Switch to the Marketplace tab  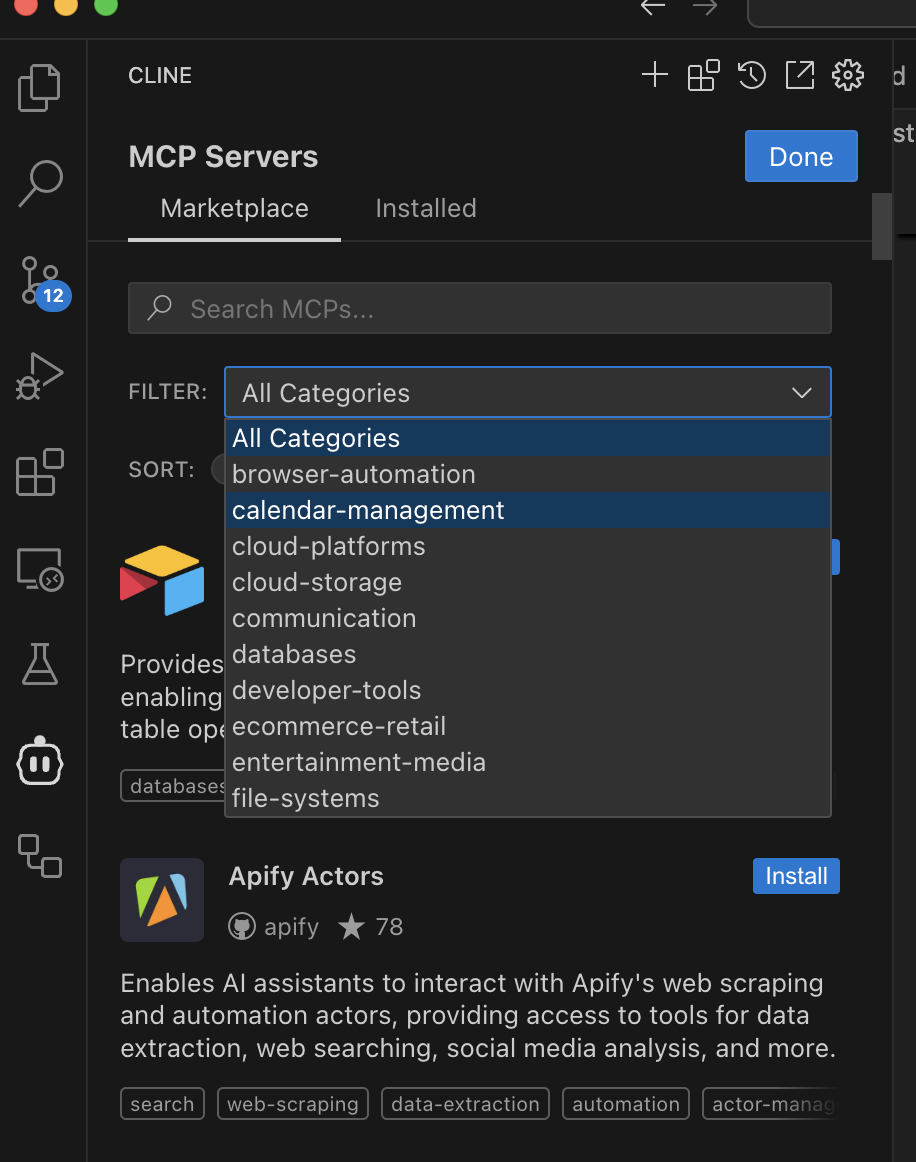point(234,208)
